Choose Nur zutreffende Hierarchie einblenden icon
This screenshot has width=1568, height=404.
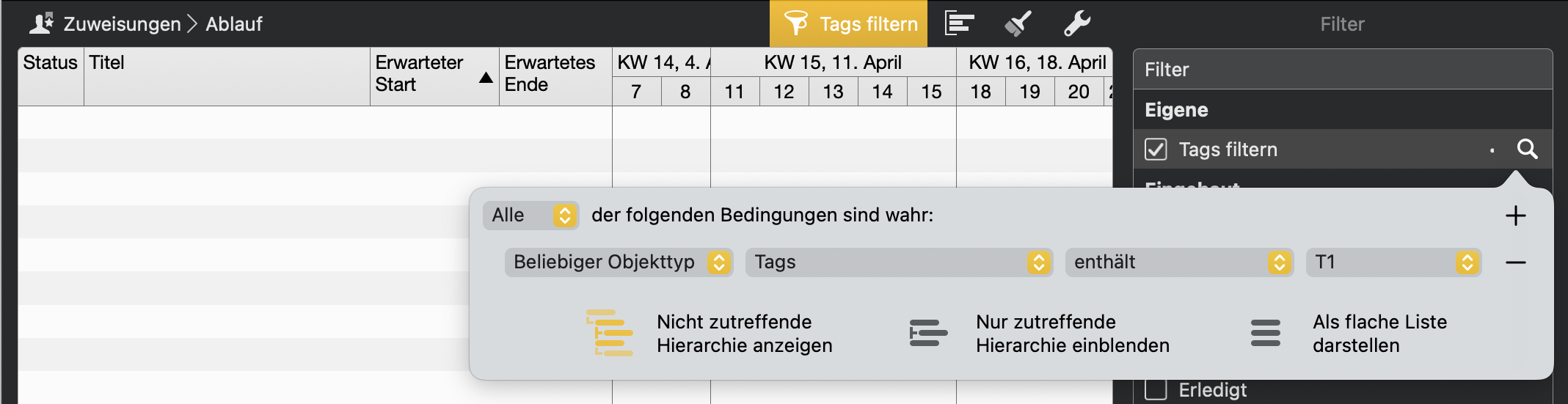coord(928,334)
